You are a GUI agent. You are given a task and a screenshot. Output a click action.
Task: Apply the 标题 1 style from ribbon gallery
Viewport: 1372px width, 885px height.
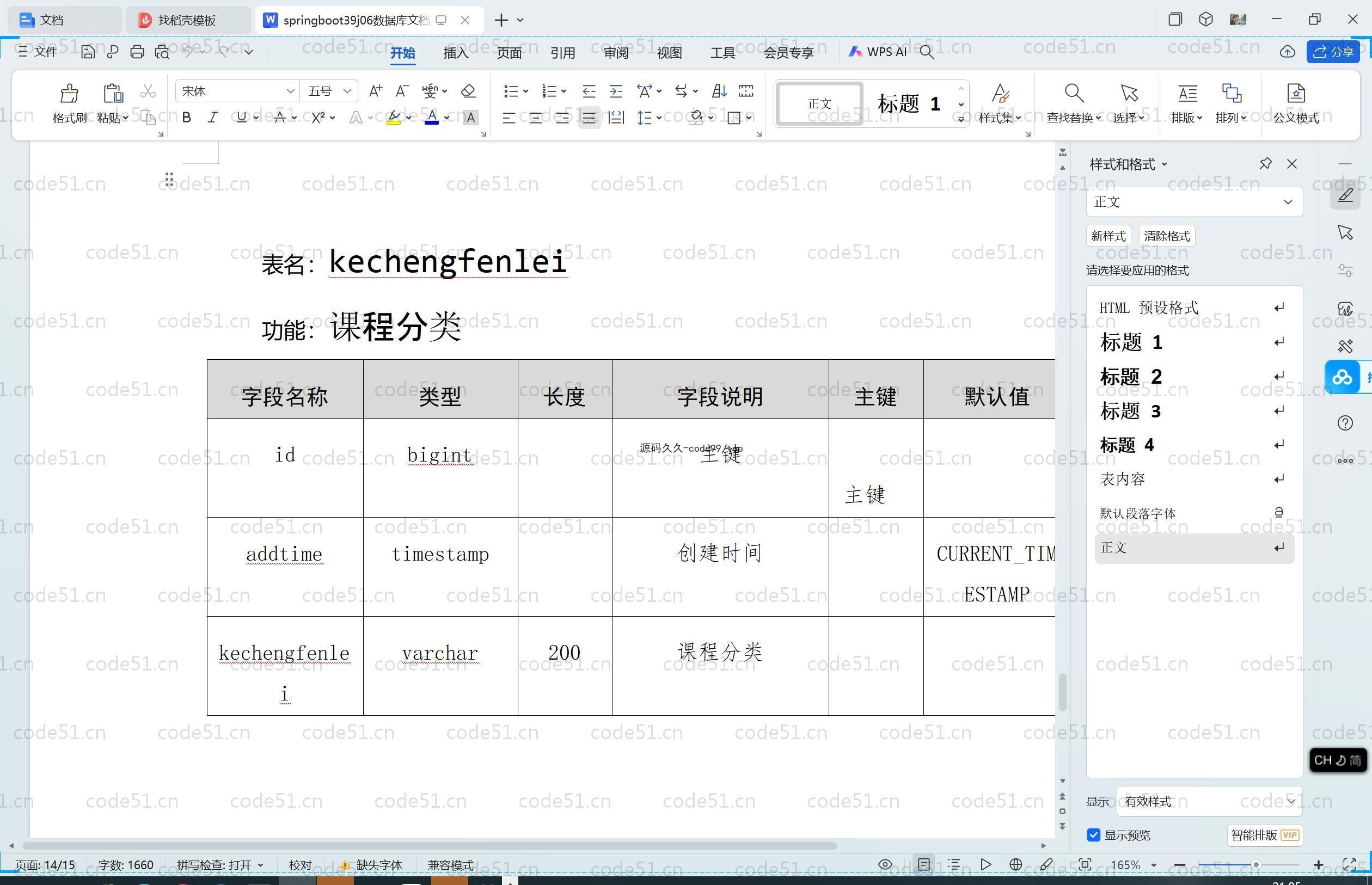(x=909, y=104)
